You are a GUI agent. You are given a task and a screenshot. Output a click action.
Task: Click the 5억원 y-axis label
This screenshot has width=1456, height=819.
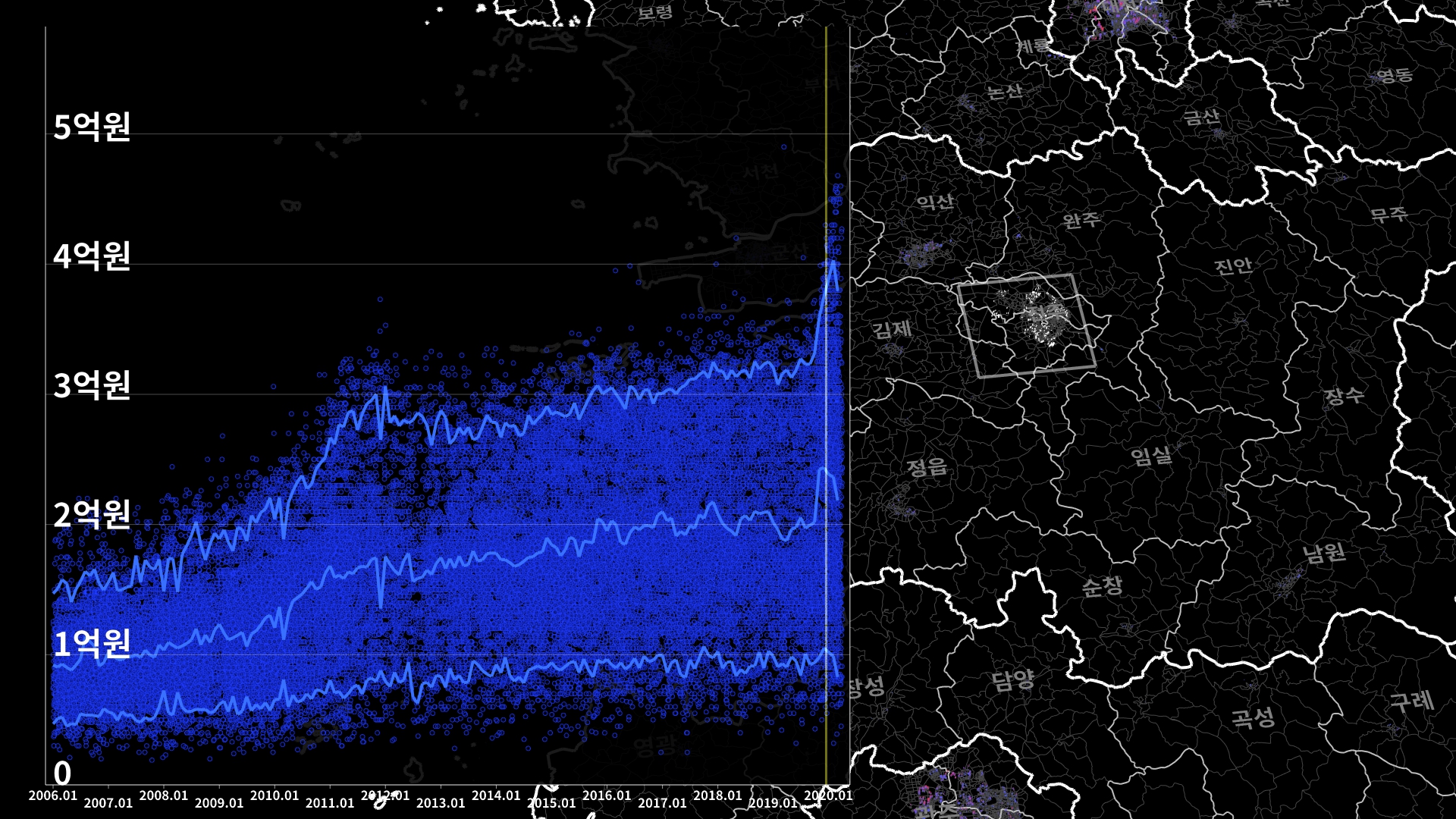92,127
